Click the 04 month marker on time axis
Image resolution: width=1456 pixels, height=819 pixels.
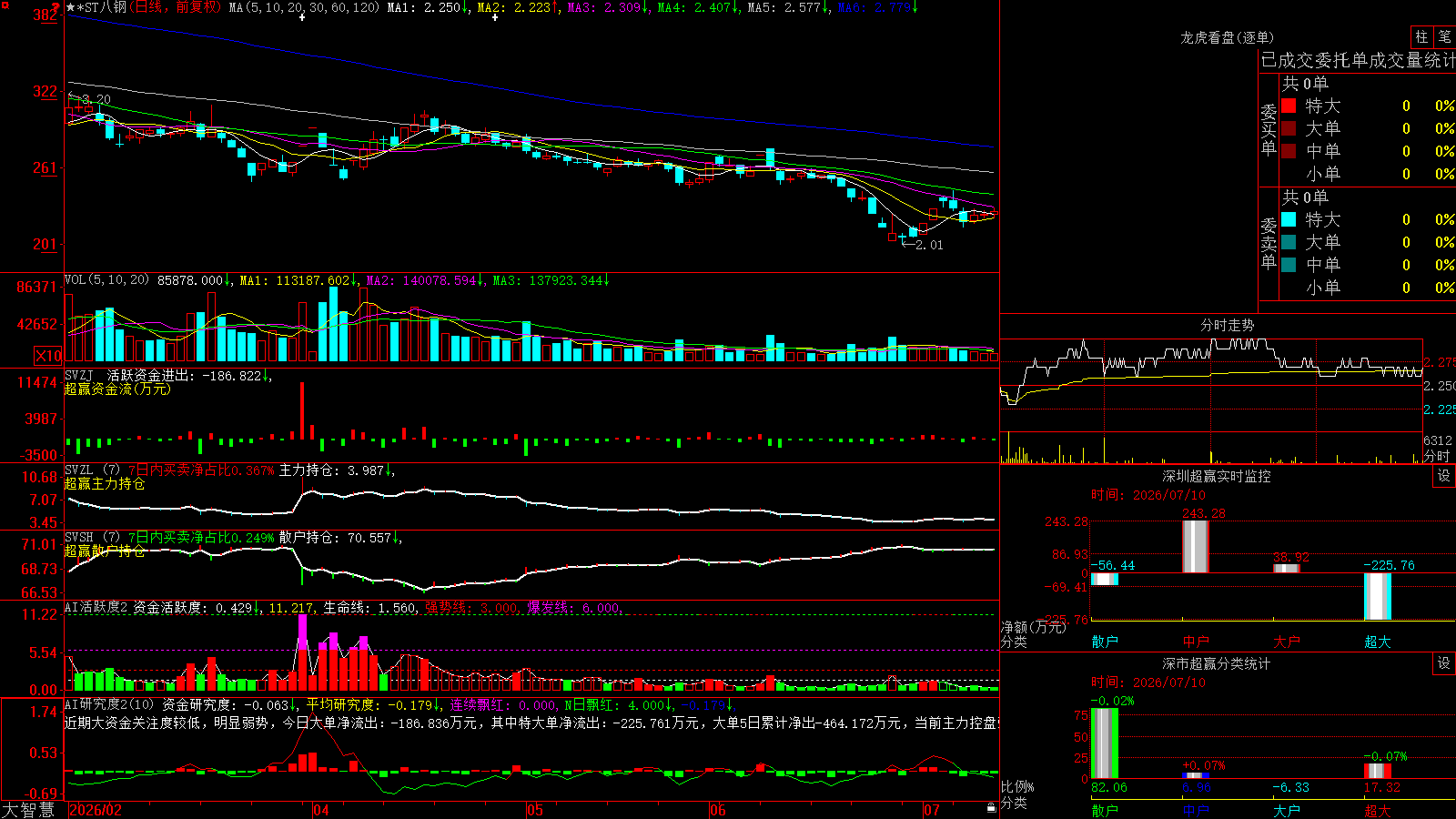click(321, 810)
